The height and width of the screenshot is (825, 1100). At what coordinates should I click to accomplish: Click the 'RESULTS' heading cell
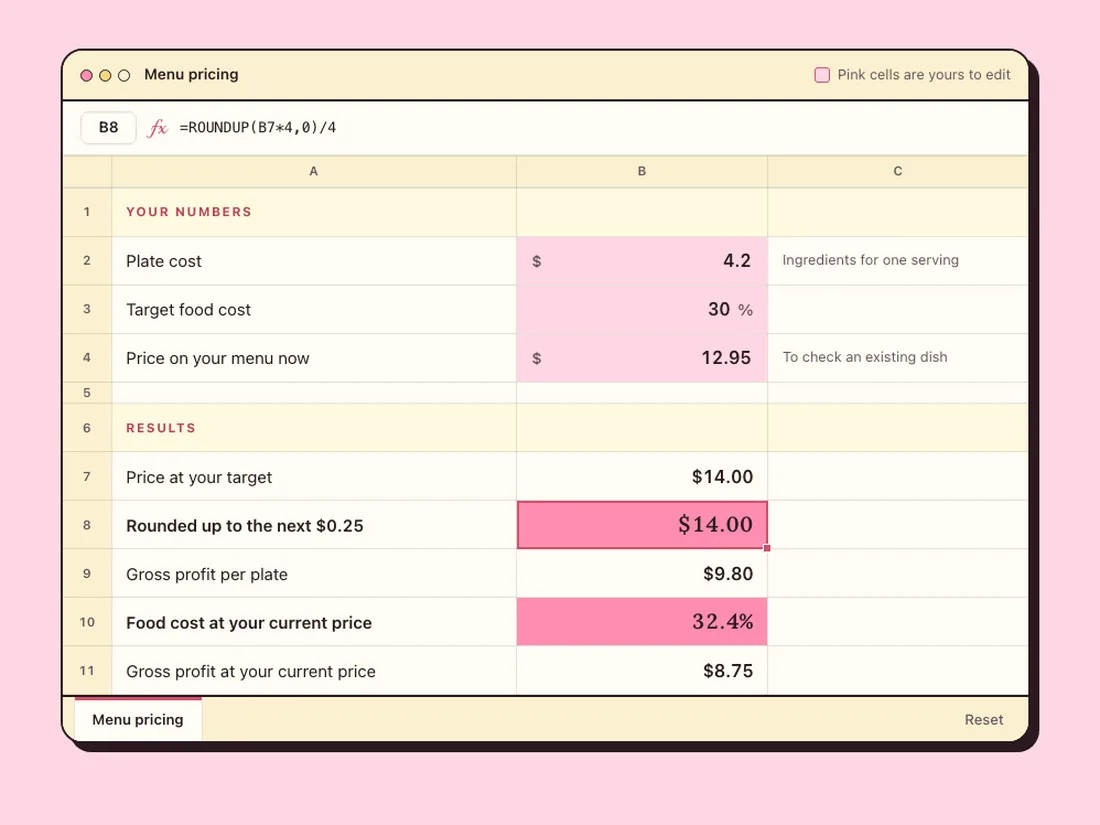pos(314,428)
